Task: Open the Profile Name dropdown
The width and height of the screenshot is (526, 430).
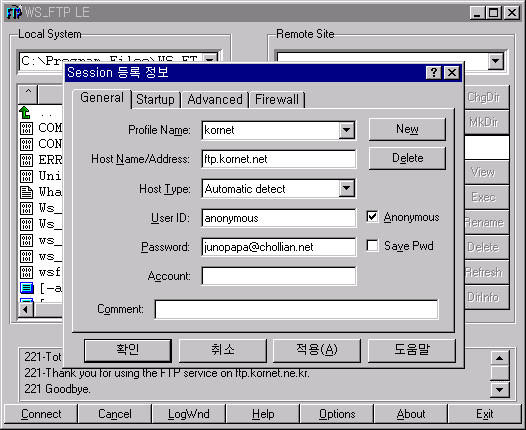Action: [x=347, y=130]
